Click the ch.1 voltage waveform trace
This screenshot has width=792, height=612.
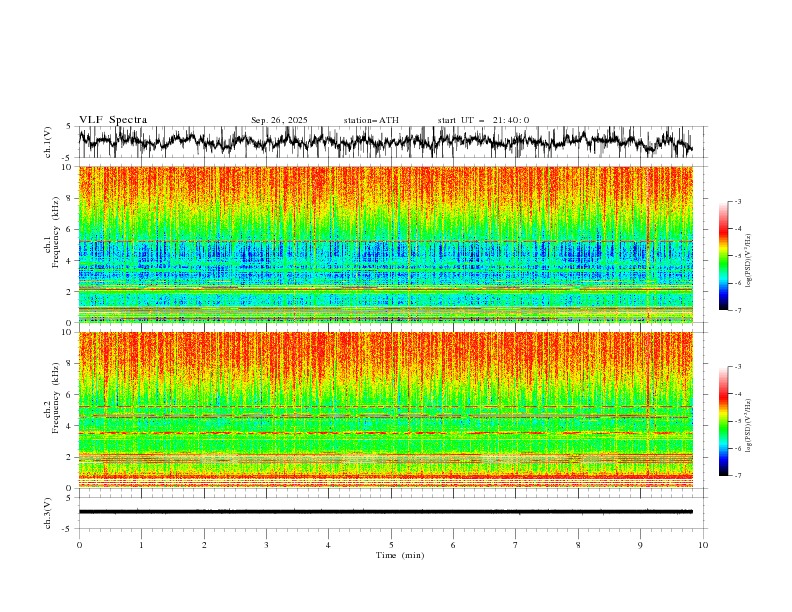click(386, 142)
